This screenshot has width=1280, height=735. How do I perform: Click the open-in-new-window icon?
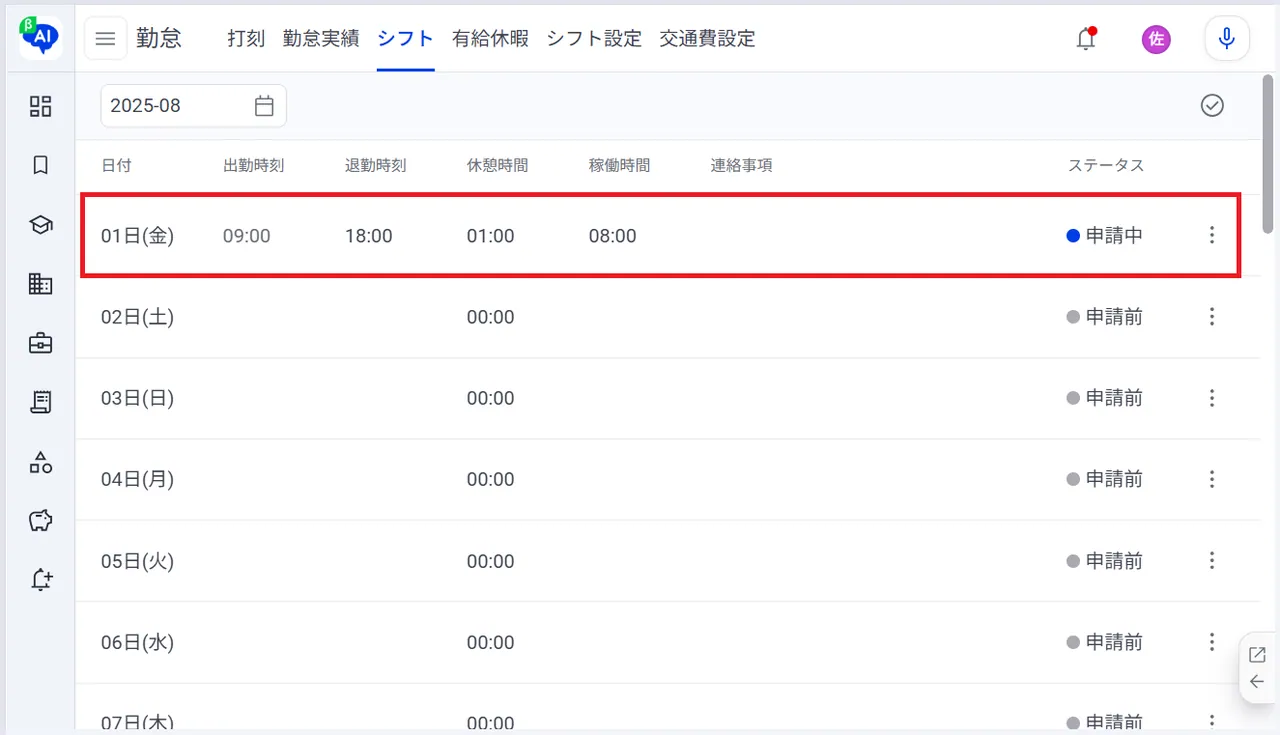point(1257,655)
